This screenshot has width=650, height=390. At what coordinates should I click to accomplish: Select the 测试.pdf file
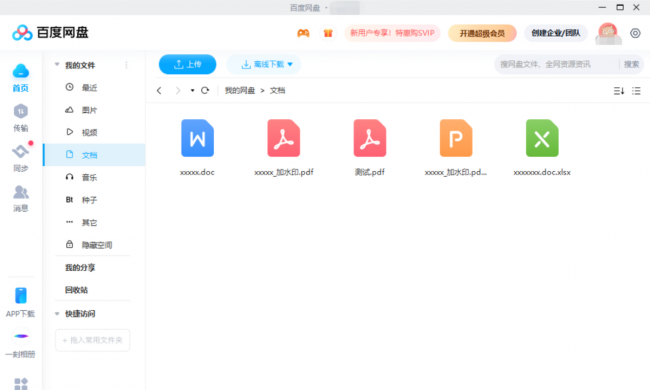coord(370,138)
